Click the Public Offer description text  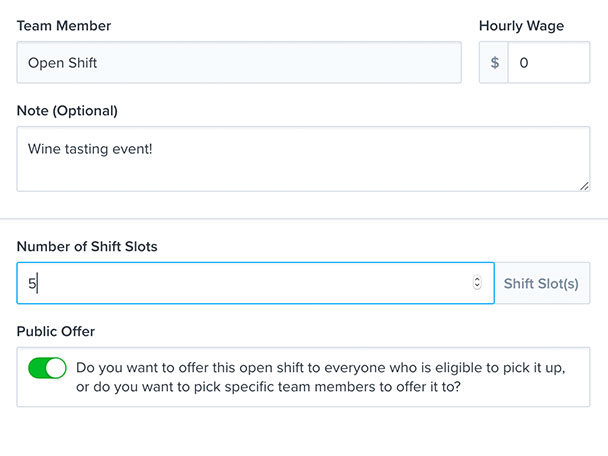(320, 377)
